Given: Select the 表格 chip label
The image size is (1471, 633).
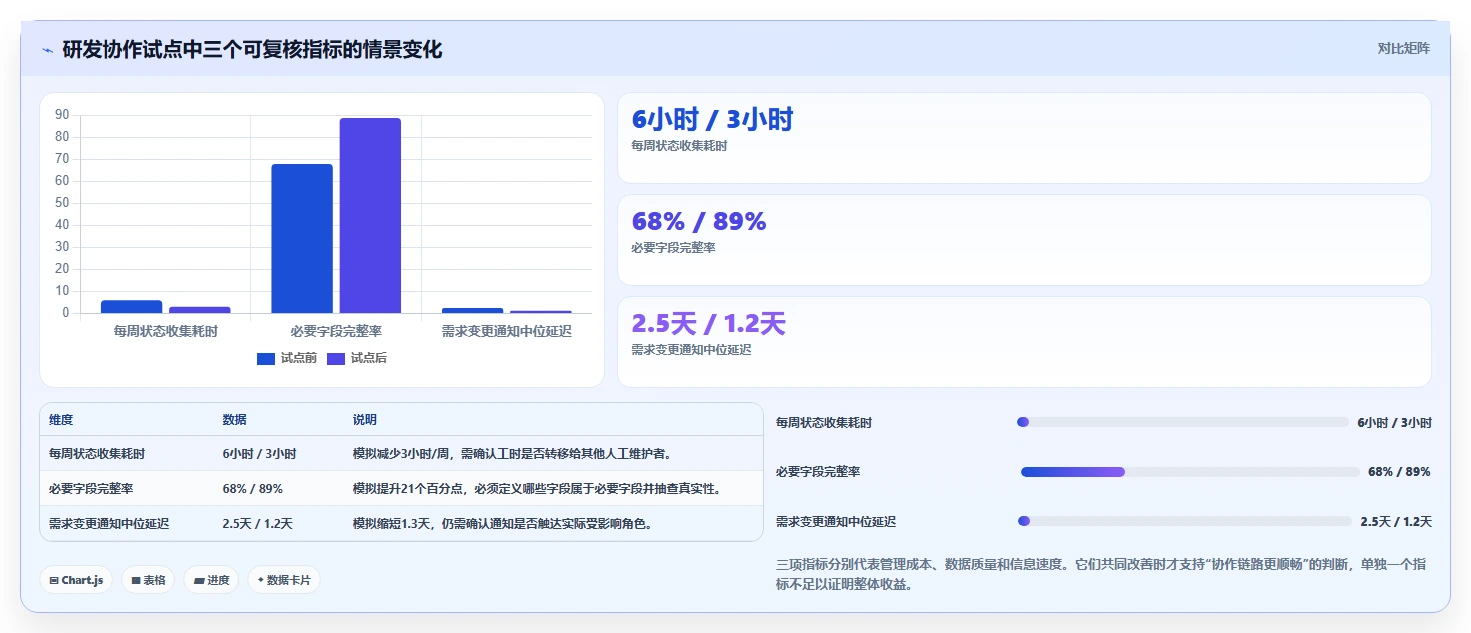Looking at the screenshot, I should pyautogui.click(x=154, y=580).
